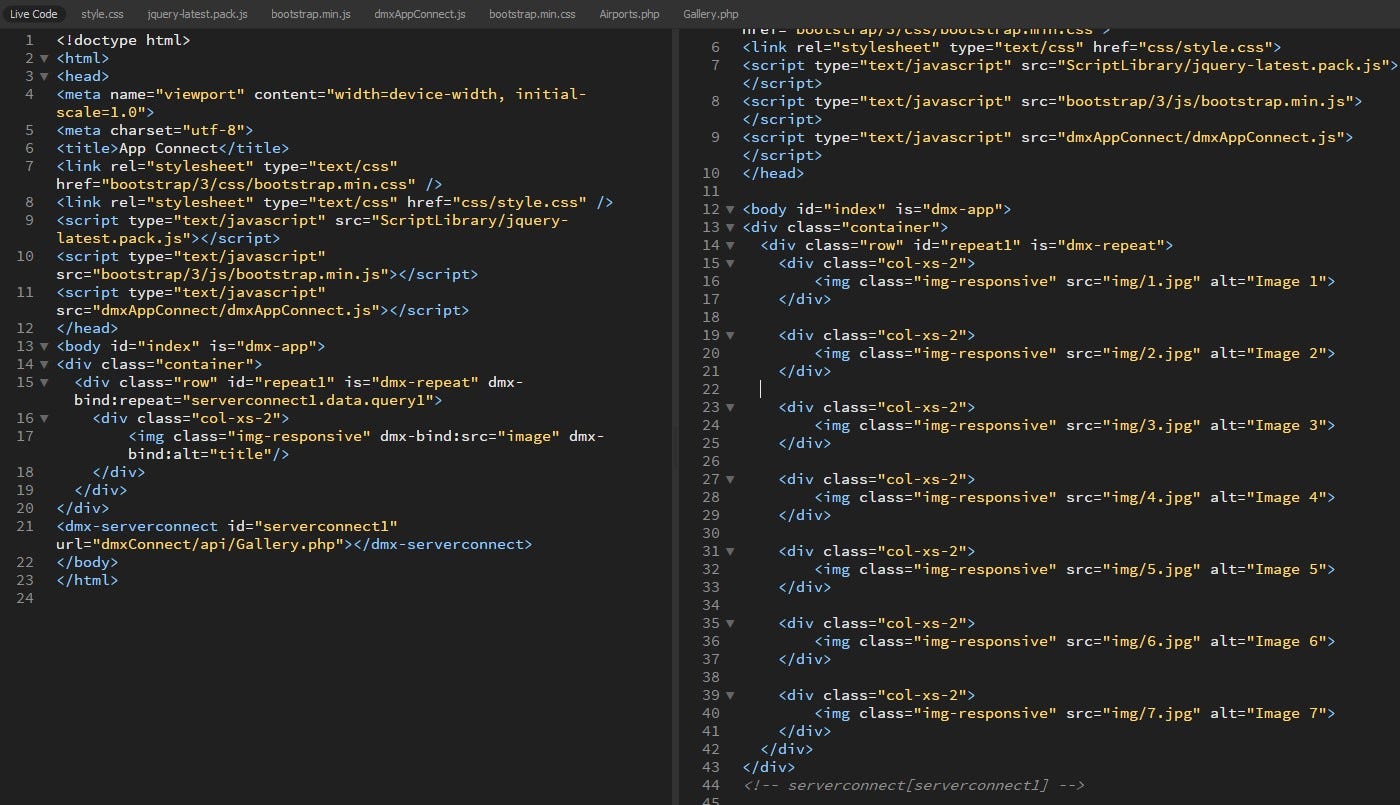This screenshot has height=805, width=1400.
Task: Collapse the div on right line 19
Action: (x=730, y=336)
